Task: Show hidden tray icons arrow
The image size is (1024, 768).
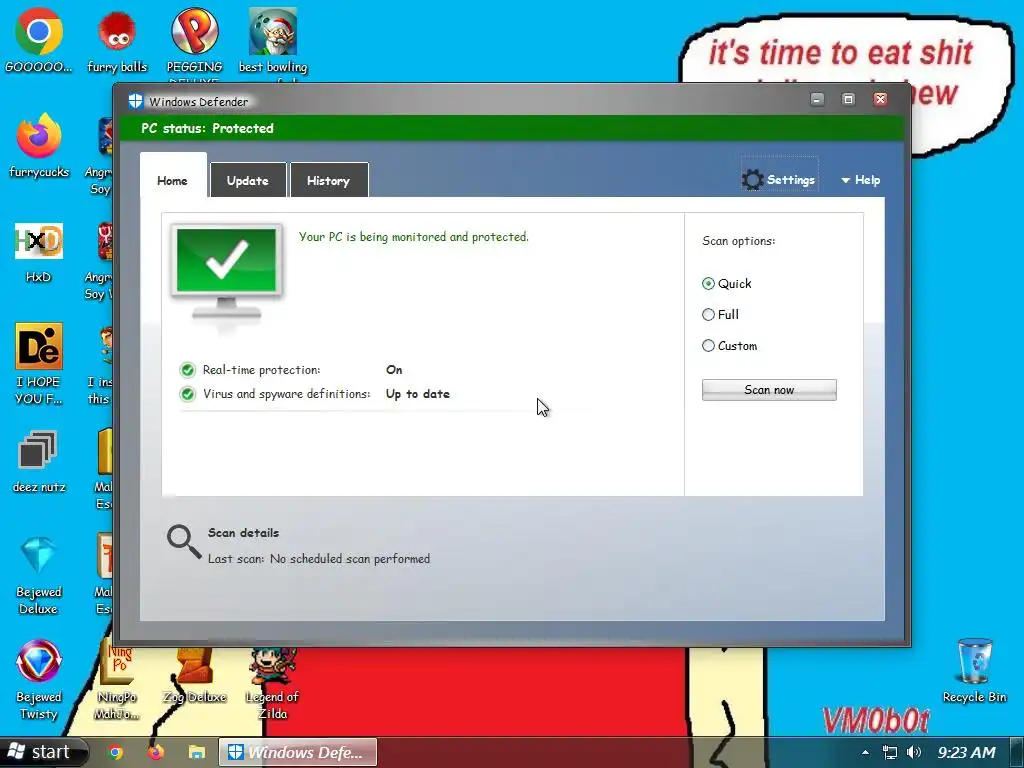Action: tap(865, 752)
